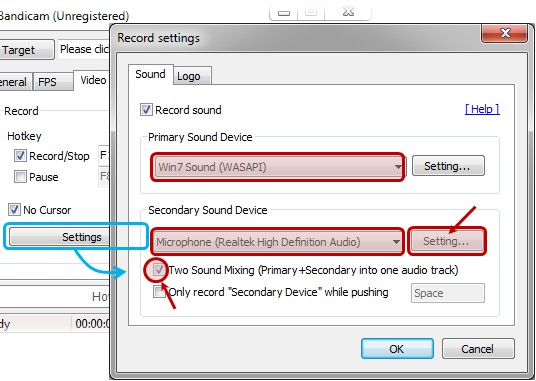Open Secondary Sound Device Microphone dropdown
The width and height of the screenshot is (536, 381).
click(278, 242)
